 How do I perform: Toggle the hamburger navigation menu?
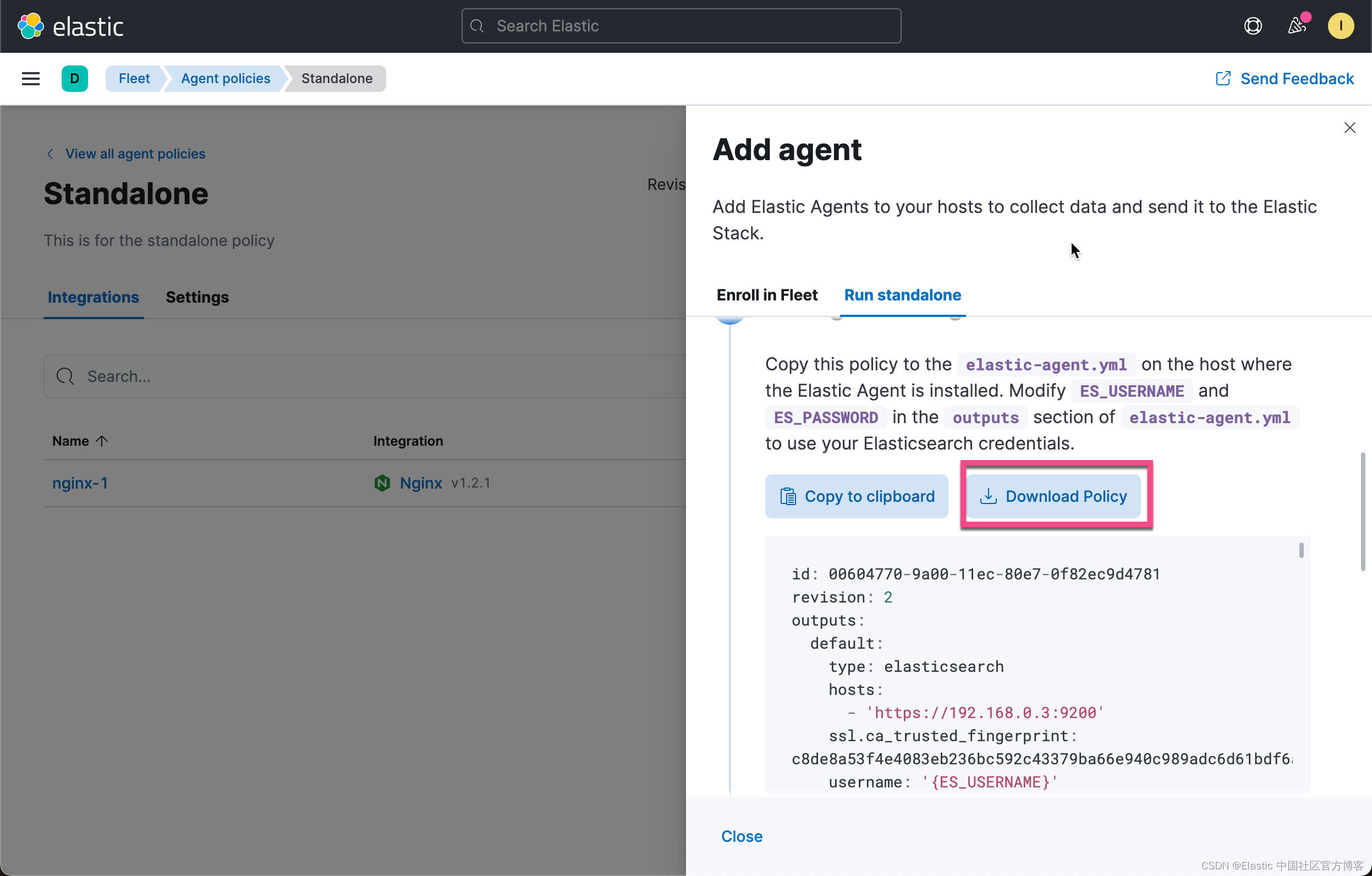[x=31, y=79]
